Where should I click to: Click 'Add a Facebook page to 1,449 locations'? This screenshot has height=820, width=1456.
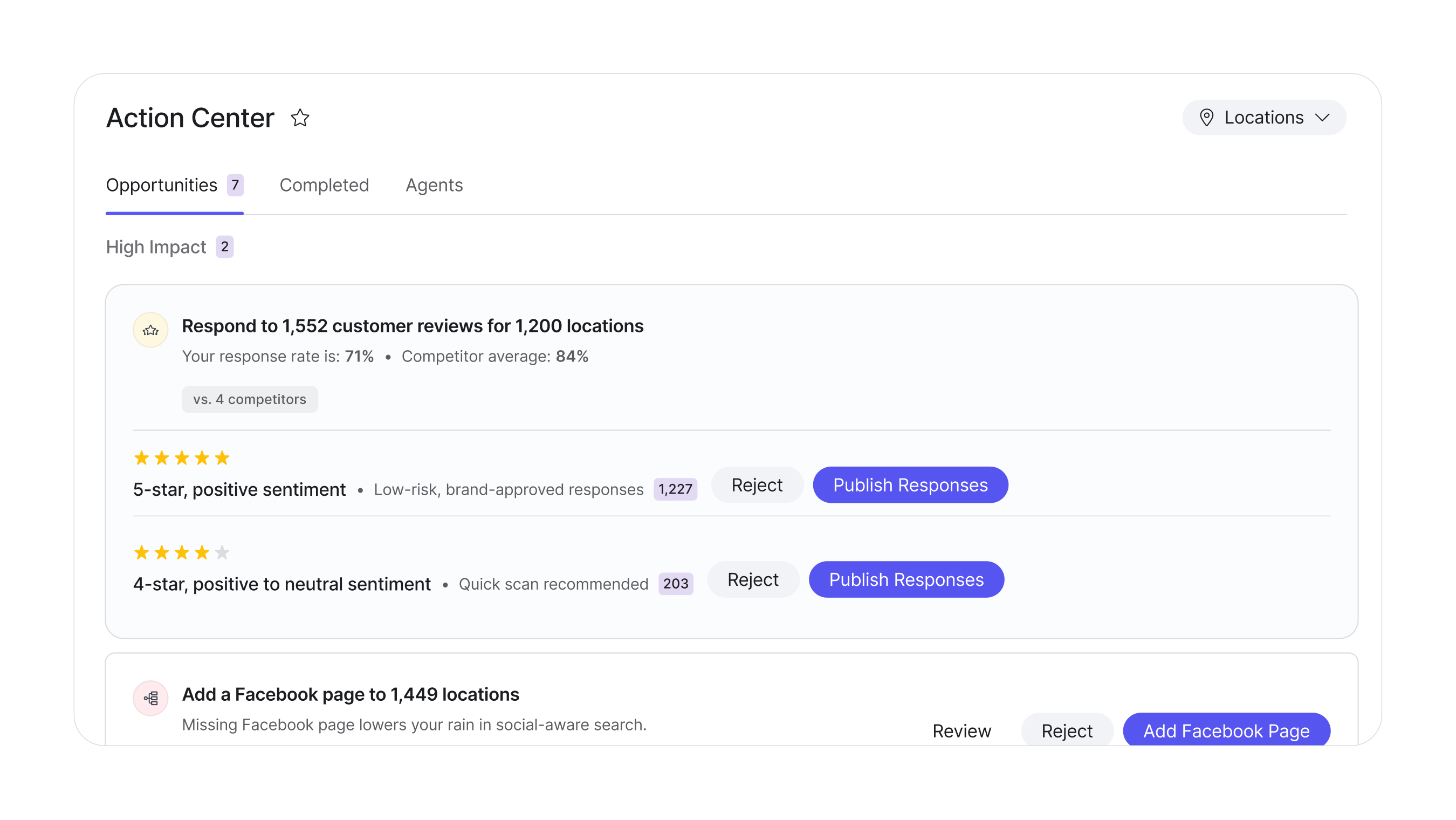coord(351,694)
